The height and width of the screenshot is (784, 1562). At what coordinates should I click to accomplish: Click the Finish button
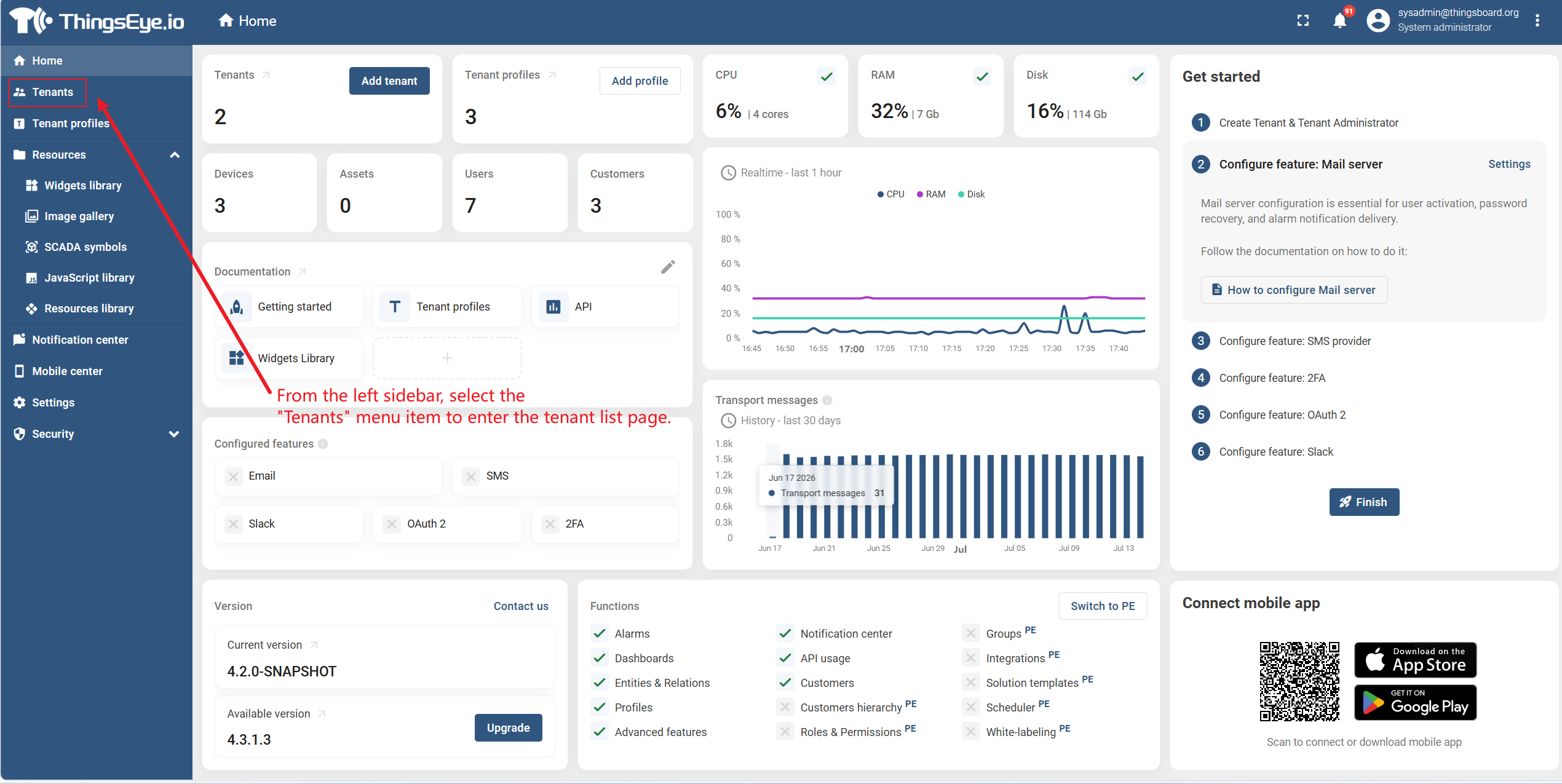(x=1364, y=502)
